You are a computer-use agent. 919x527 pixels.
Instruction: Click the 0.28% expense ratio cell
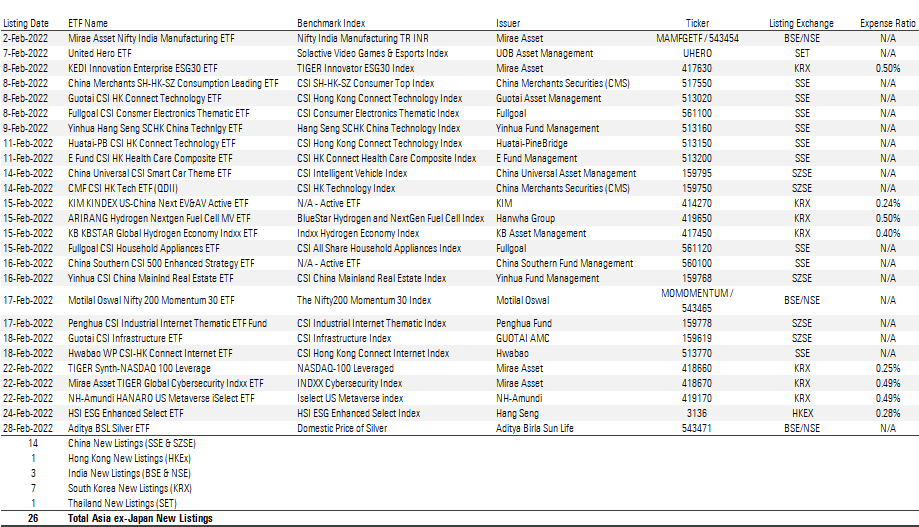click(888, 413)
